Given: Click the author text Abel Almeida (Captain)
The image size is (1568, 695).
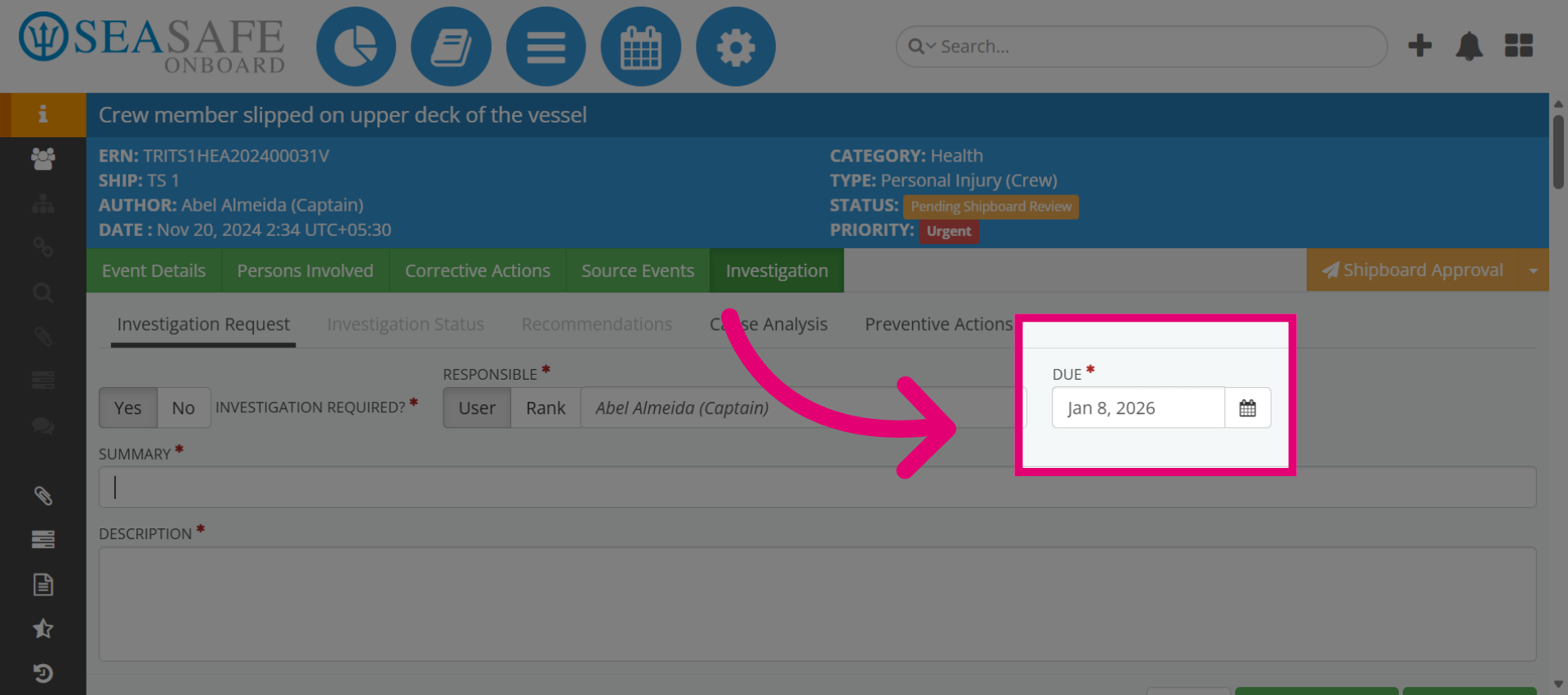Looking at the screenshot, I should coord(273,205).
